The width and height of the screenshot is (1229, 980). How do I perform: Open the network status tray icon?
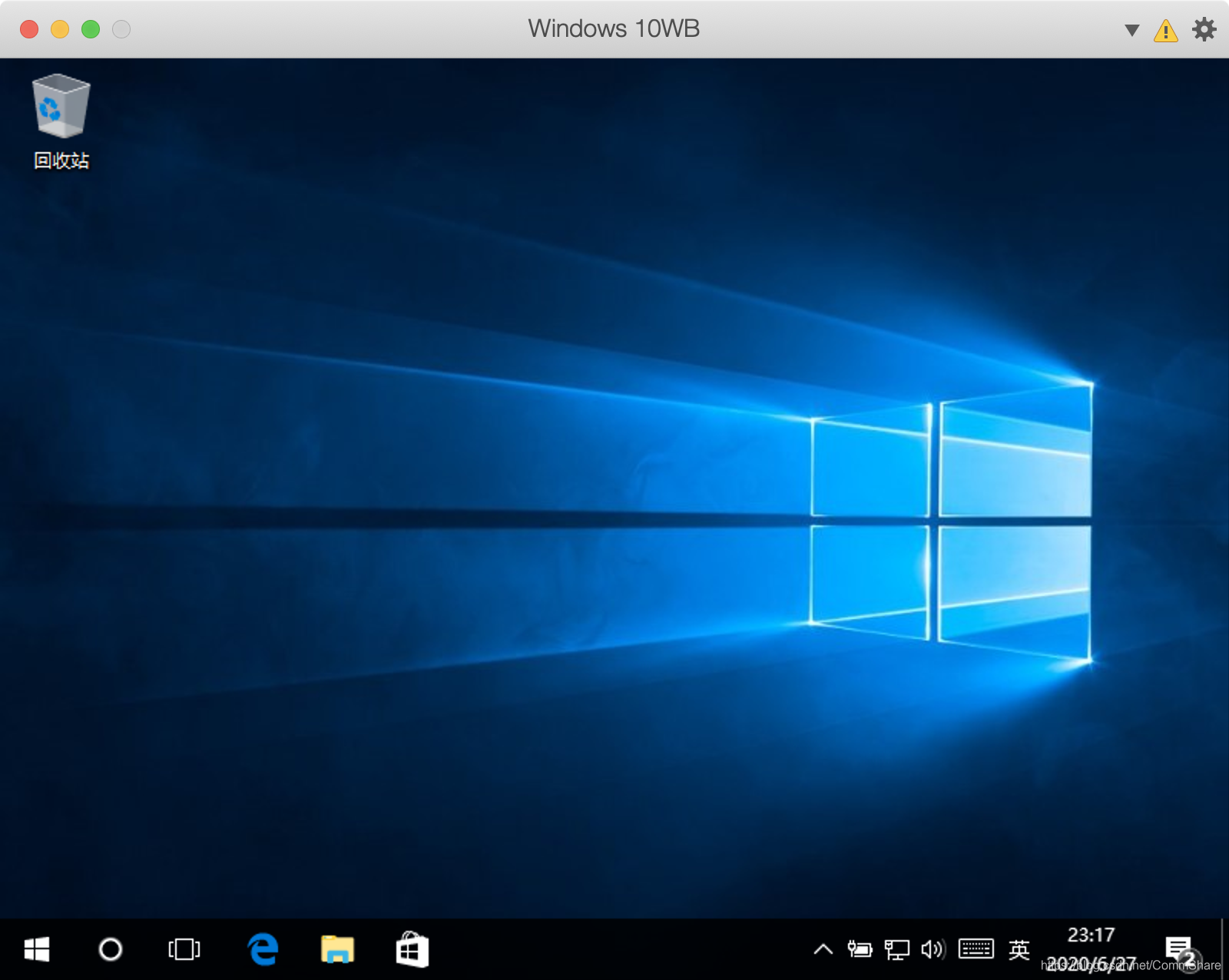click(x=896, y=950)
